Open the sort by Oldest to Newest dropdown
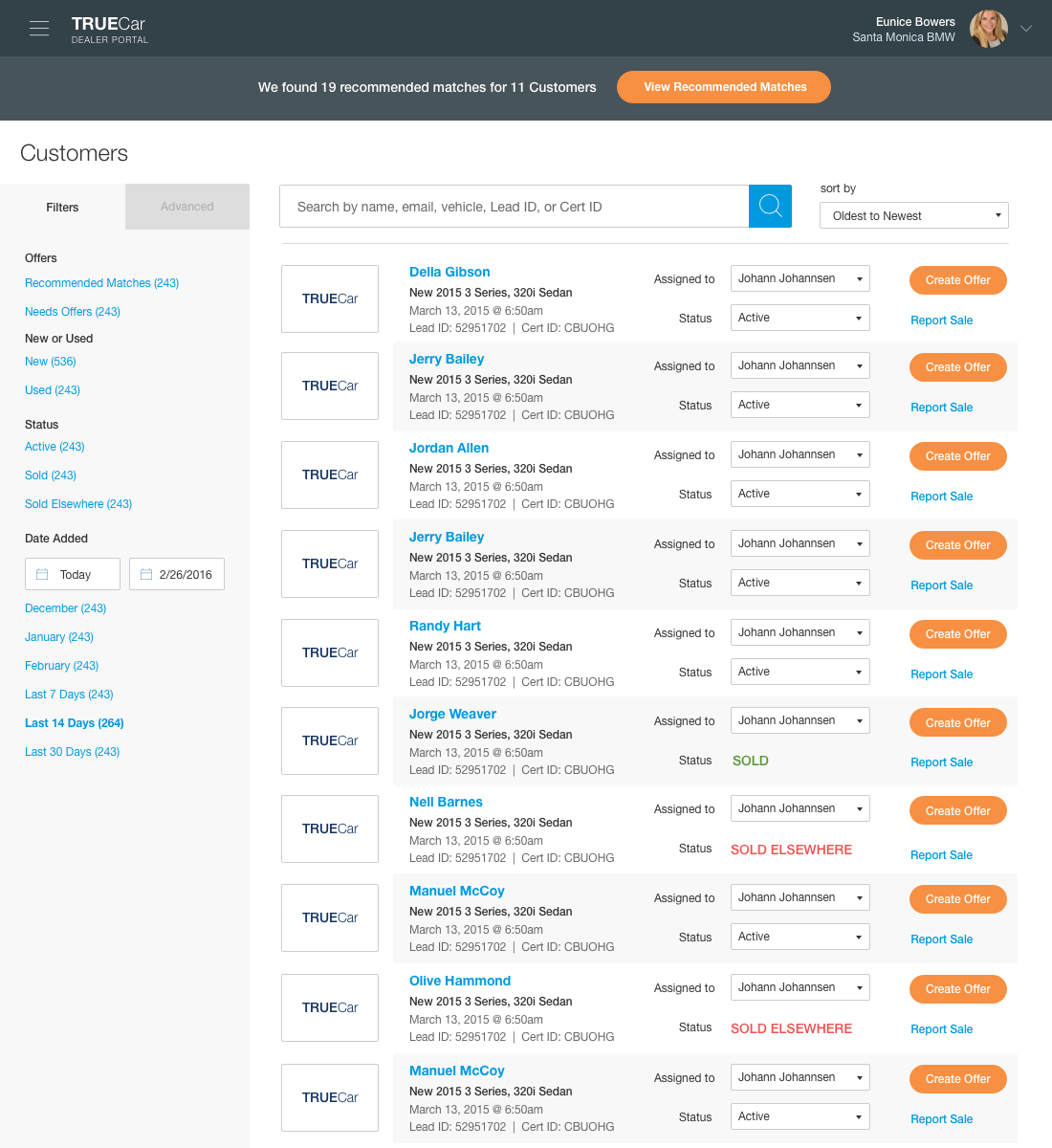1052x1148 pixels. click(913, 215)
